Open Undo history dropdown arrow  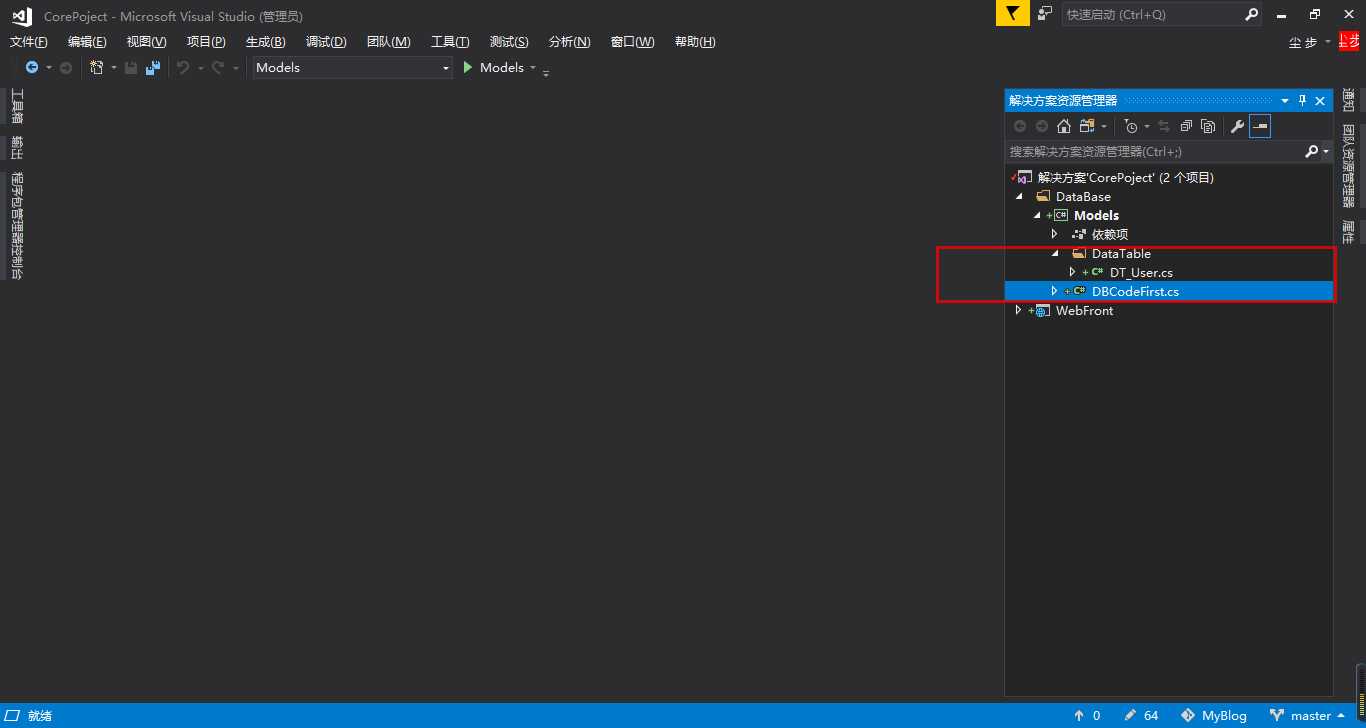[201, 68]
